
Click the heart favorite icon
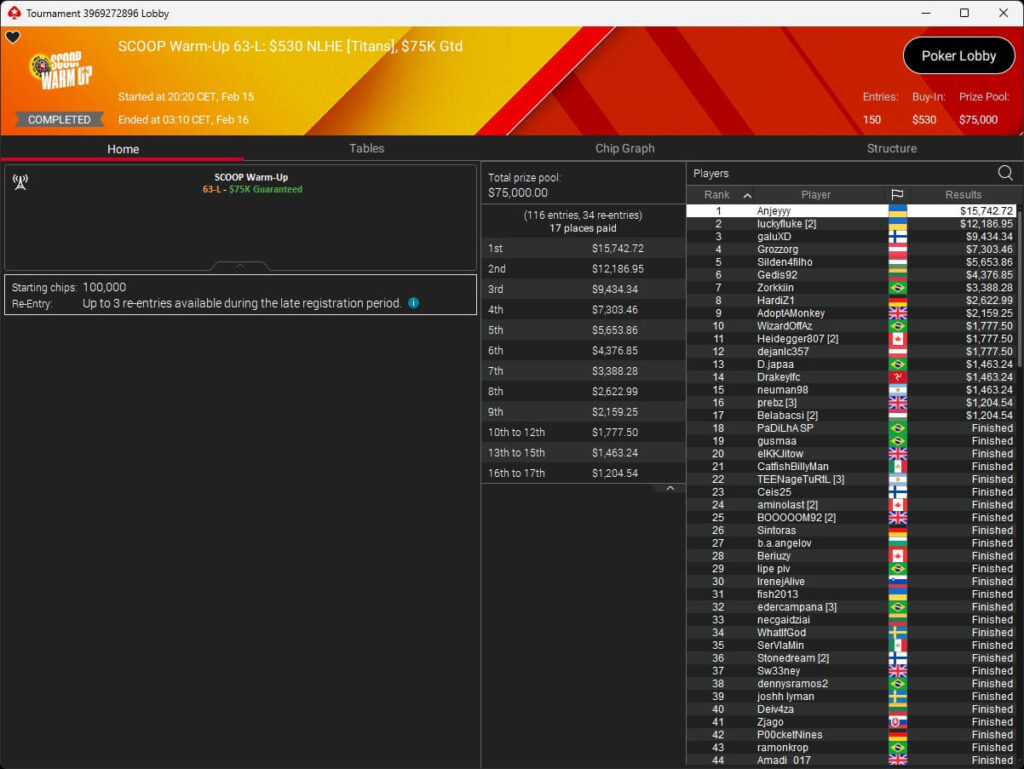(x=12, y=38)
